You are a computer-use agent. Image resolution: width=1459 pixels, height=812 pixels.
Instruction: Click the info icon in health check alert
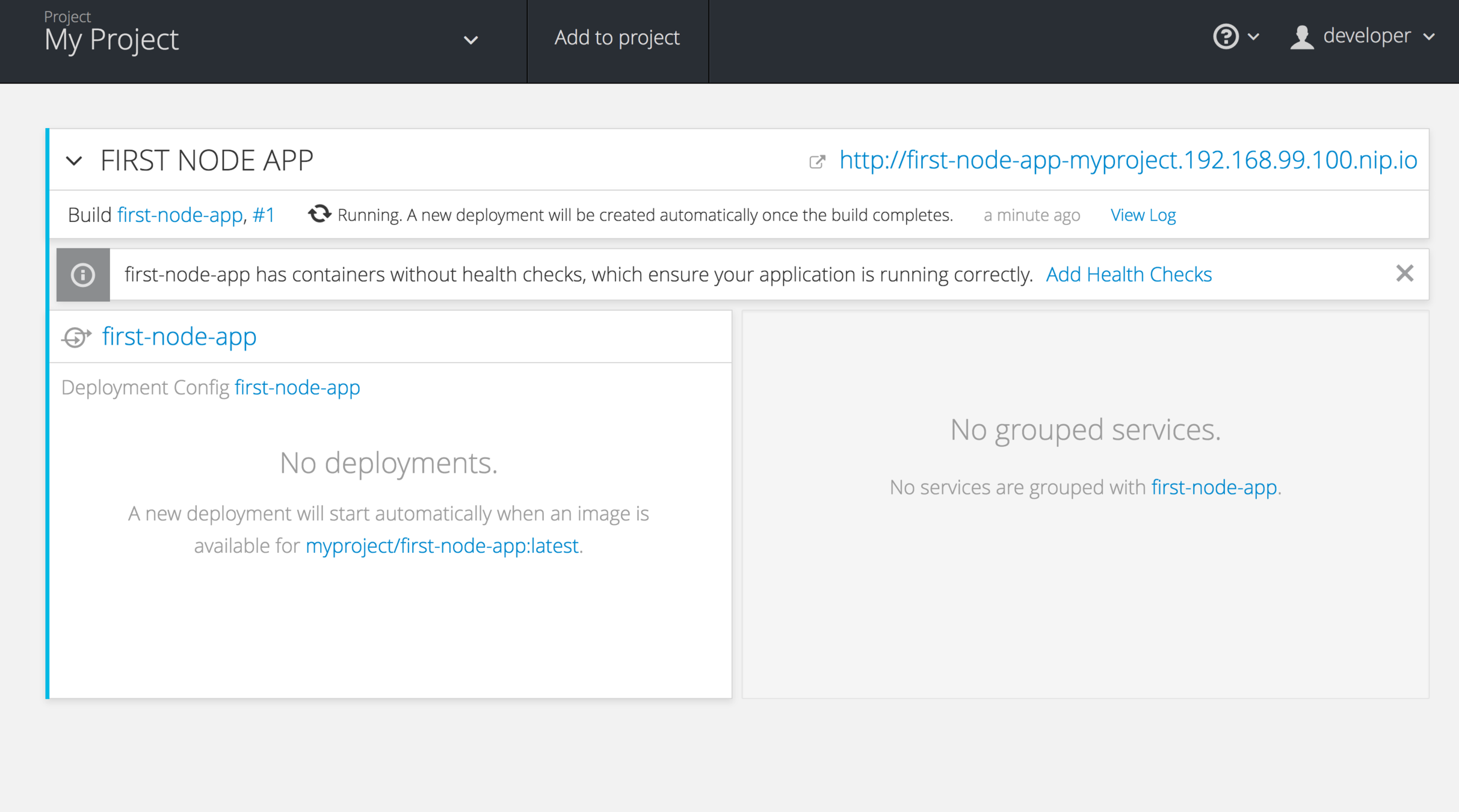coord(83,275)
